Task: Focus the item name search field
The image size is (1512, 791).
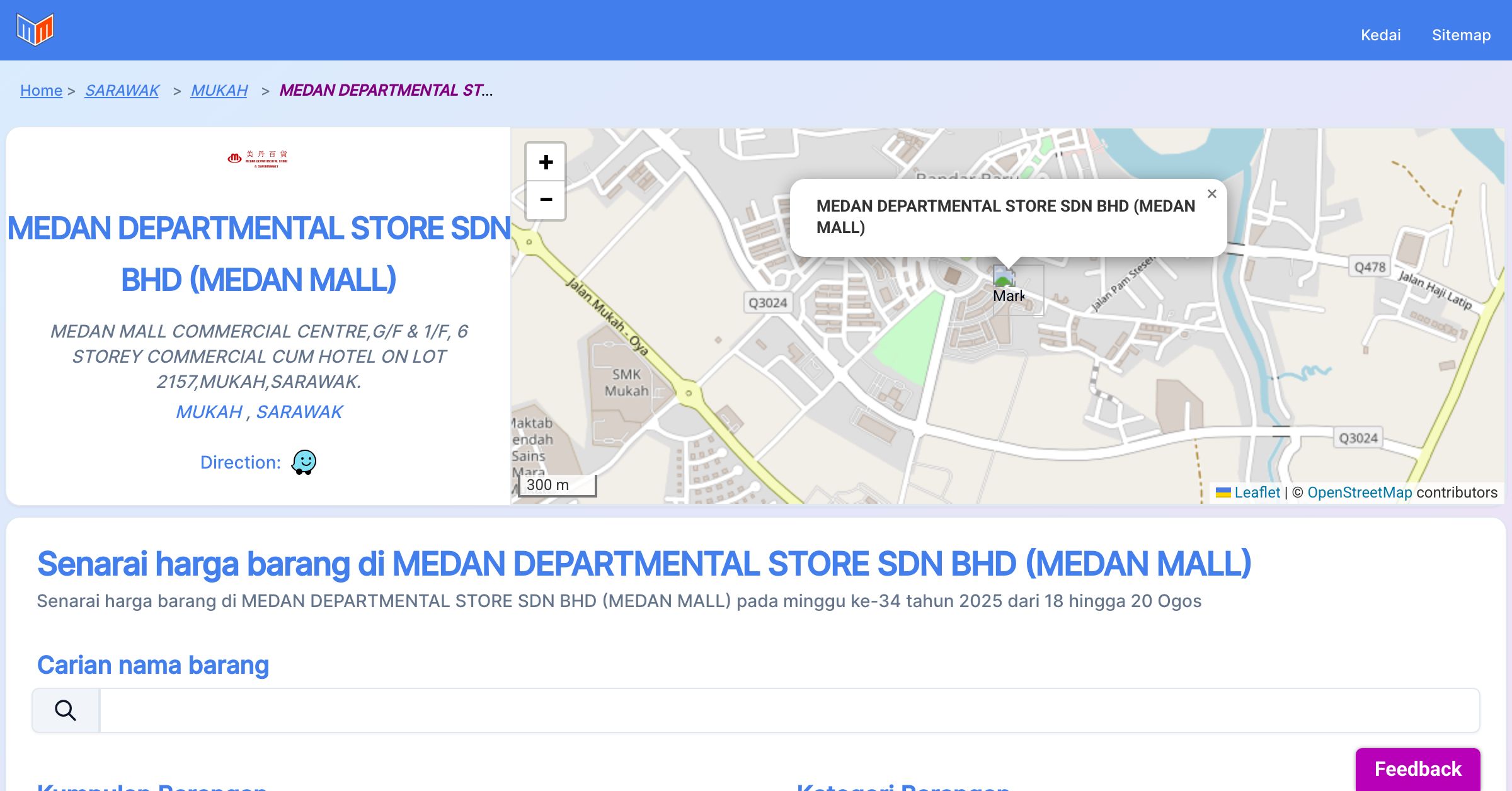Action: pos(789,710)
